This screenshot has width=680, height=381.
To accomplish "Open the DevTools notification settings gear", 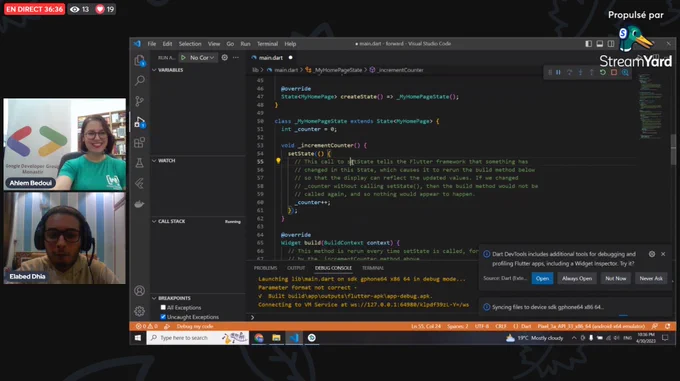I will 652,254.
